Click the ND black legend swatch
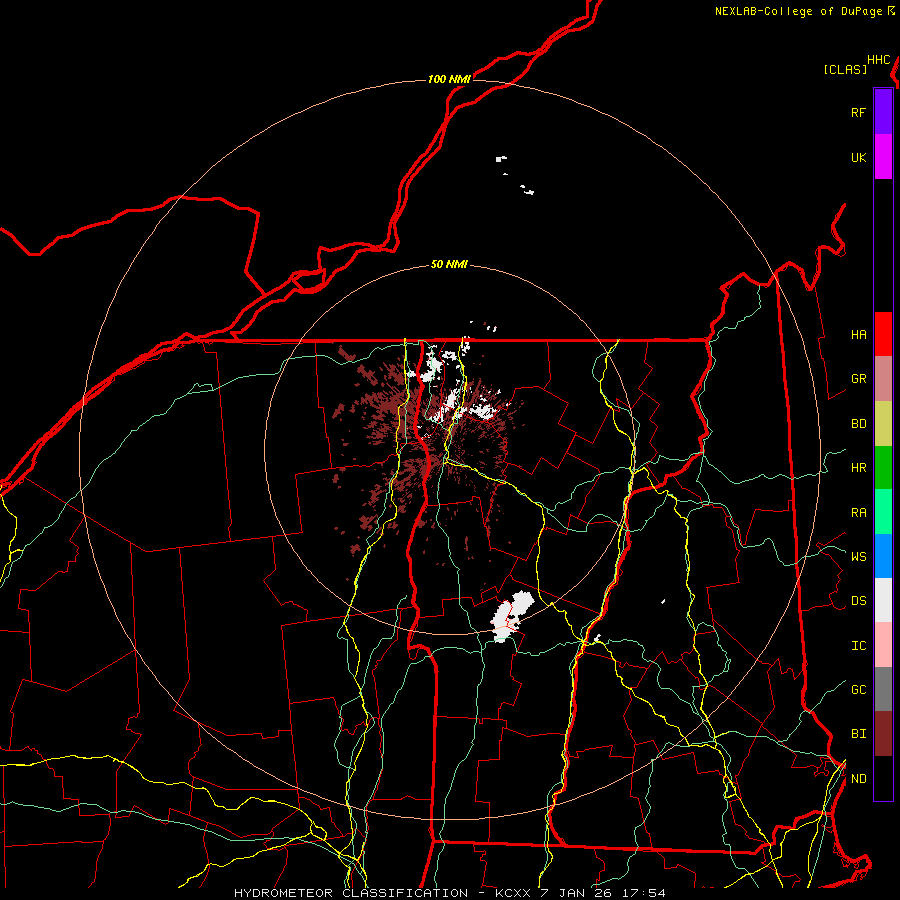900x900 pixels. pos(883,778)
